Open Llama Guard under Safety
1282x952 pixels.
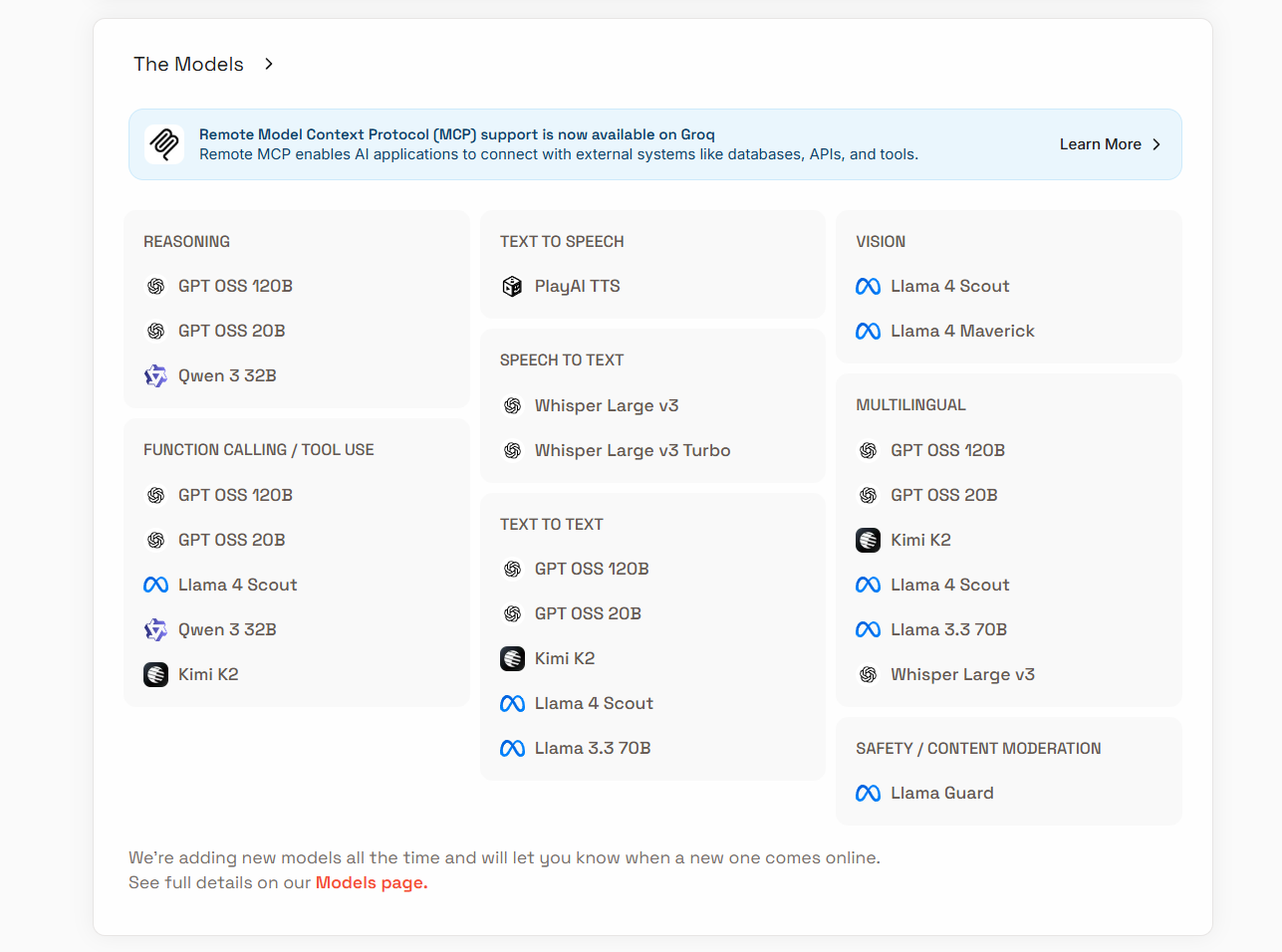(x=942, y=794)
